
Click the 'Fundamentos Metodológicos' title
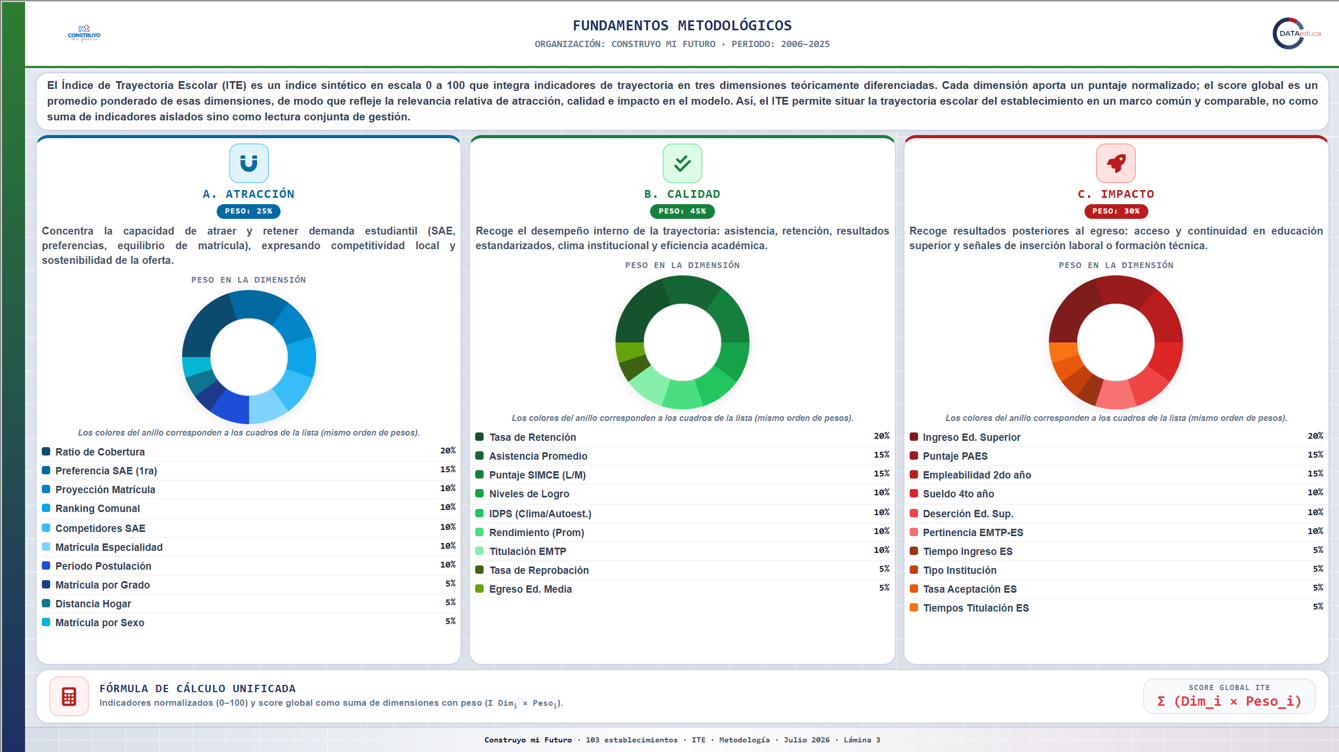pyautogui.click(x=682, y=26)
